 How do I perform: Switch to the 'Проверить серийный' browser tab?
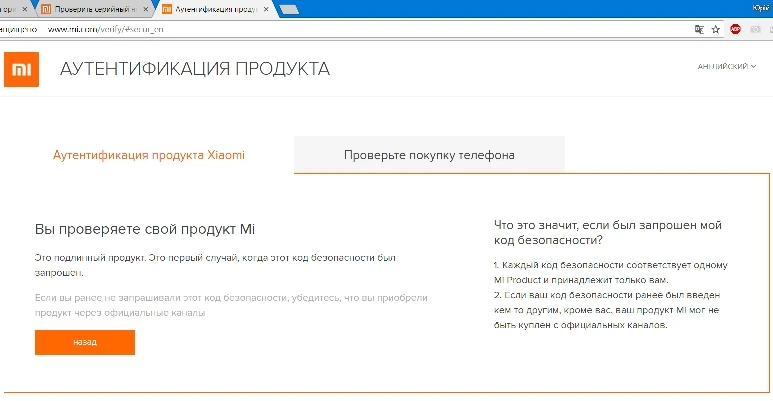94,9
